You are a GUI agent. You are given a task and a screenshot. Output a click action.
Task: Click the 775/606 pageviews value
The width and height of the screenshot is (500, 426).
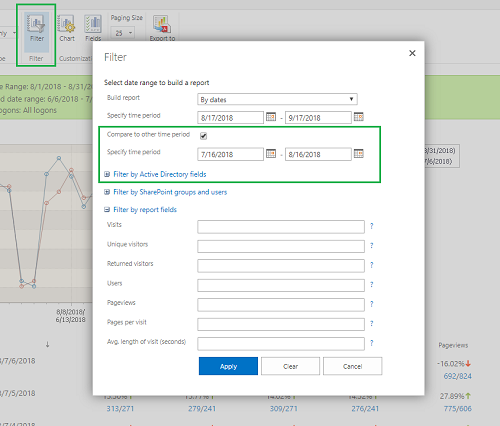click(457, 409)
